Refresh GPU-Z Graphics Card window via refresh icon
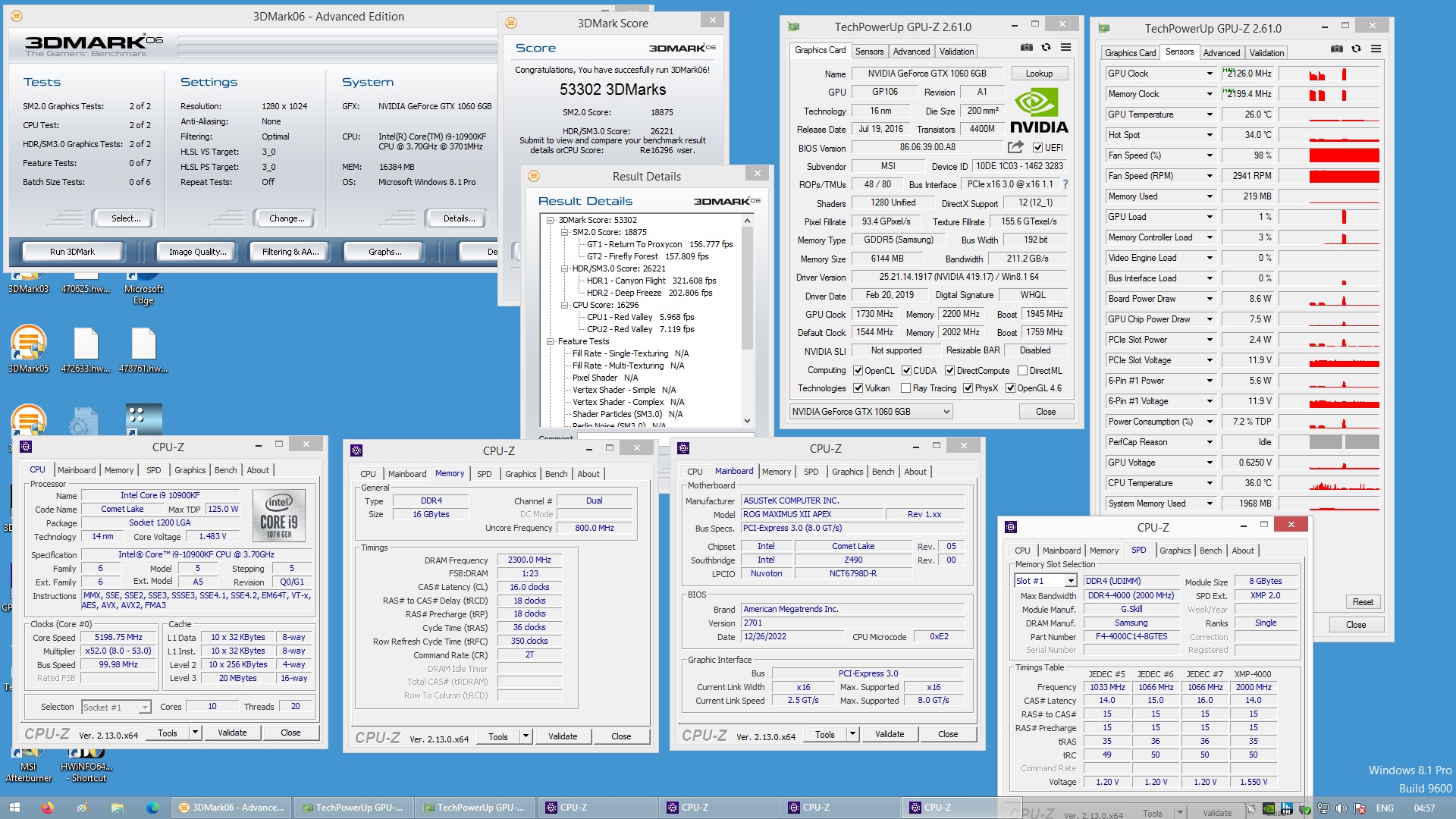This screenshot has height=819, width=1456. click(x=1046, y=47)
